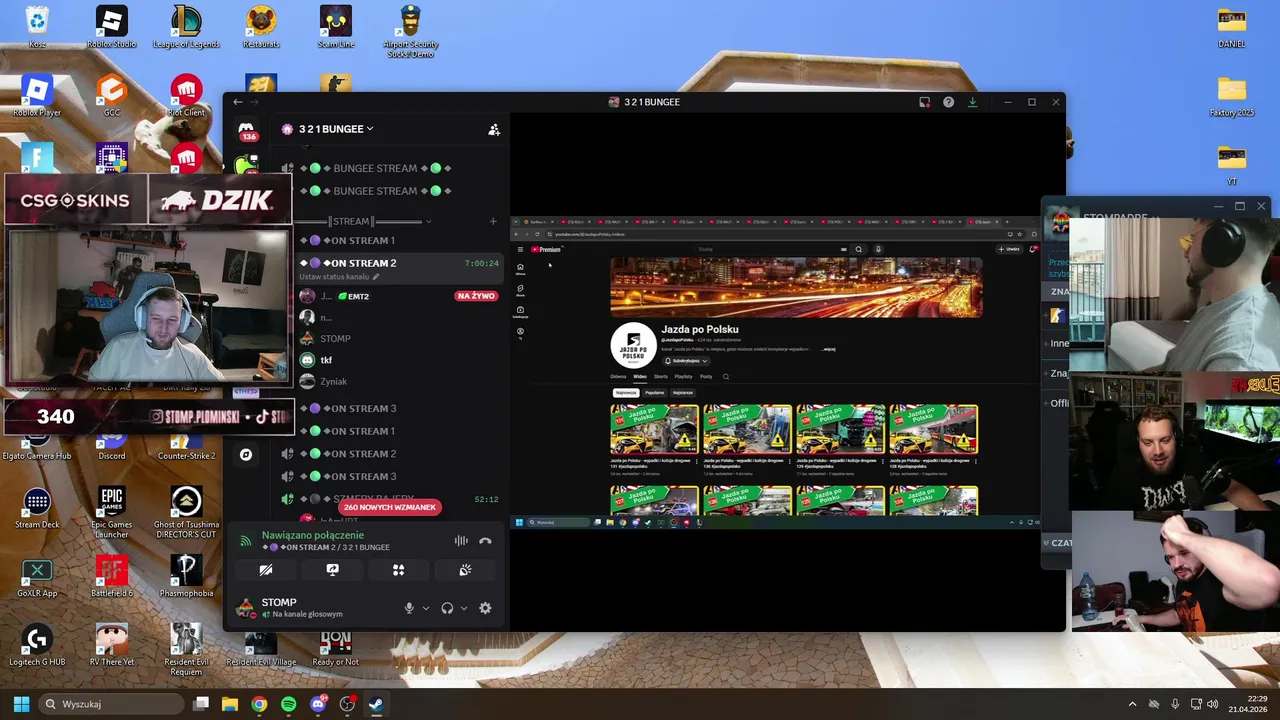
Task: Open Discord user settings gear
Action: point(485,608)
